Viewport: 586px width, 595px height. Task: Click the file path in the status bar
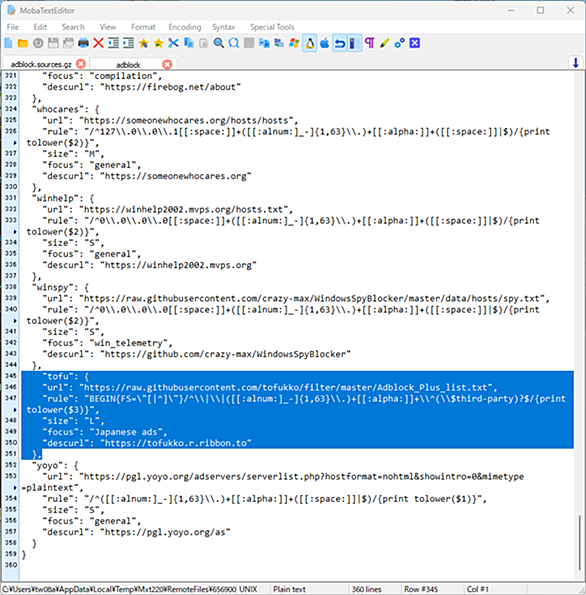(x=120, y=589)
